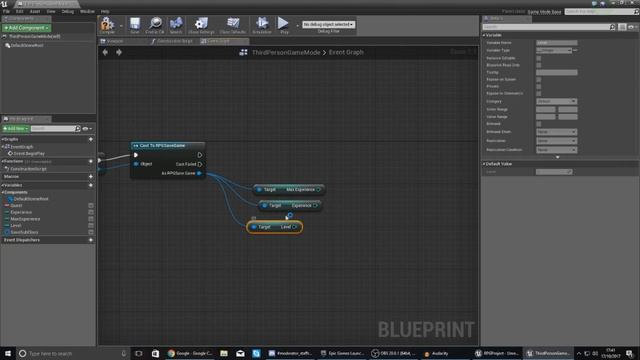
Task: Open Replication dropdown
Action: (556, 141)
